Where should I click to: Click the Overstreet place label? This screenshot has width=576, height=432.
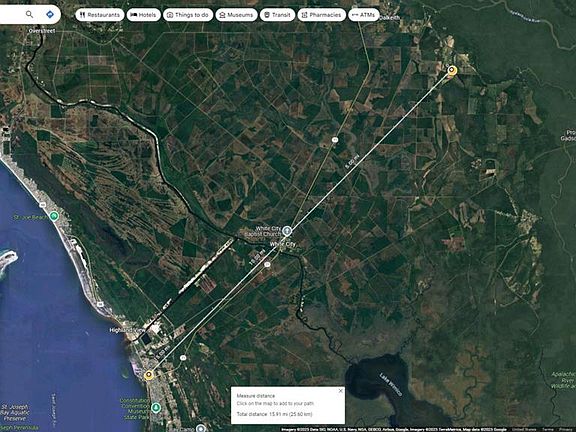pyautogui.click(x=42, y=31)
